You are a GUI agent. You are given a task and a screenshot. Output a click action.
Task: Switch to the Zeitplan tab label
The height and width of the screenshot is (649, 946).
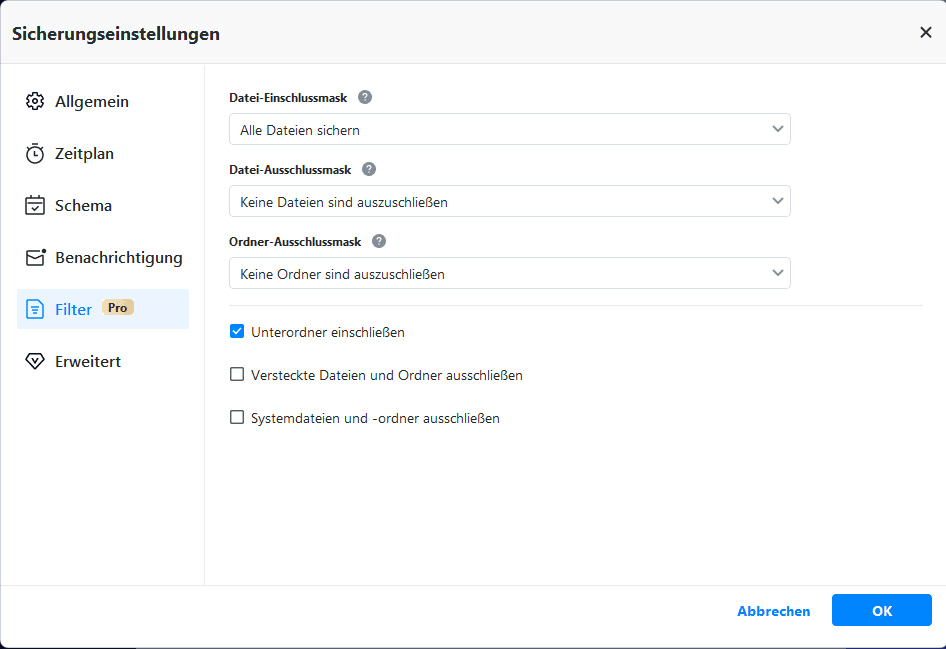tap(84, 154)
